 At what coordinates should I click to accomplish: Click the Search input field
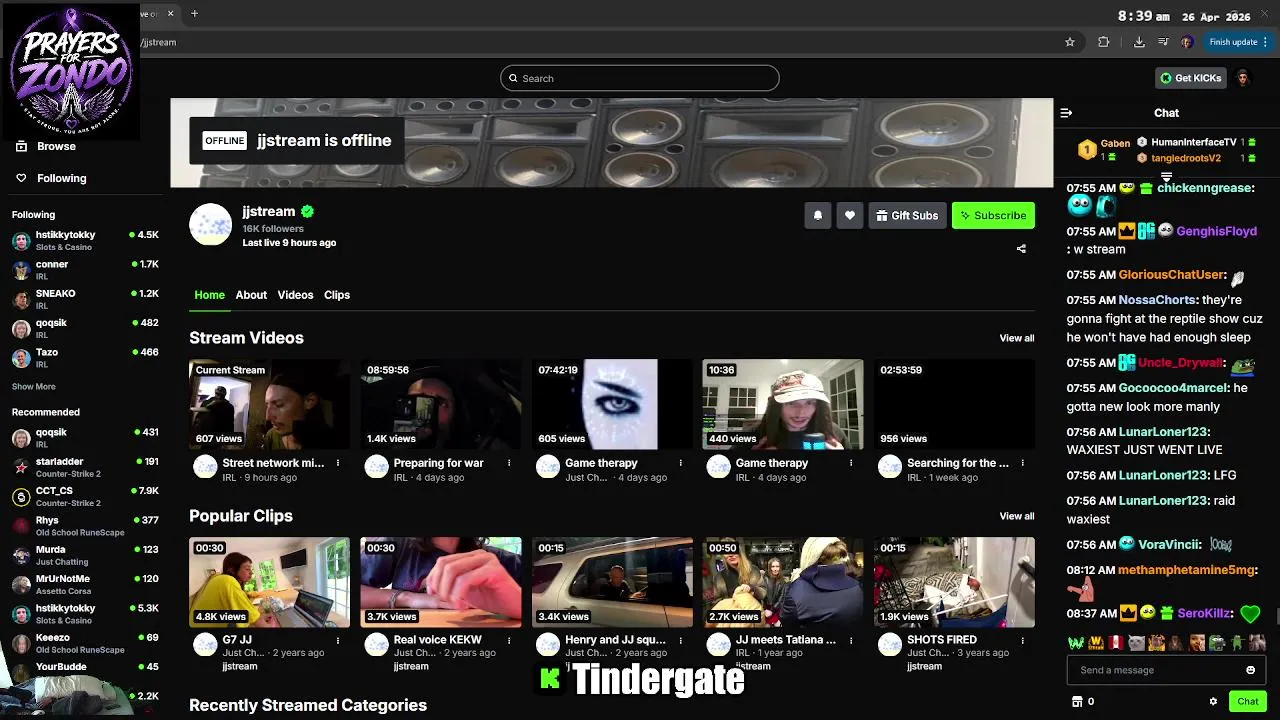point(640,78)
